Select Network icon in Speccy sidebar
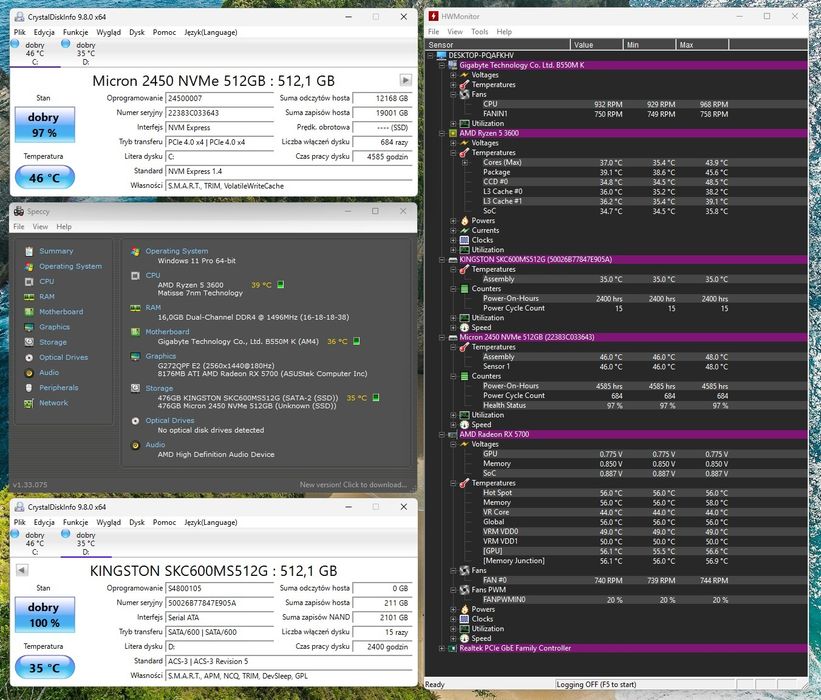This screenshot has height=700, width=821. pos(29,403)
